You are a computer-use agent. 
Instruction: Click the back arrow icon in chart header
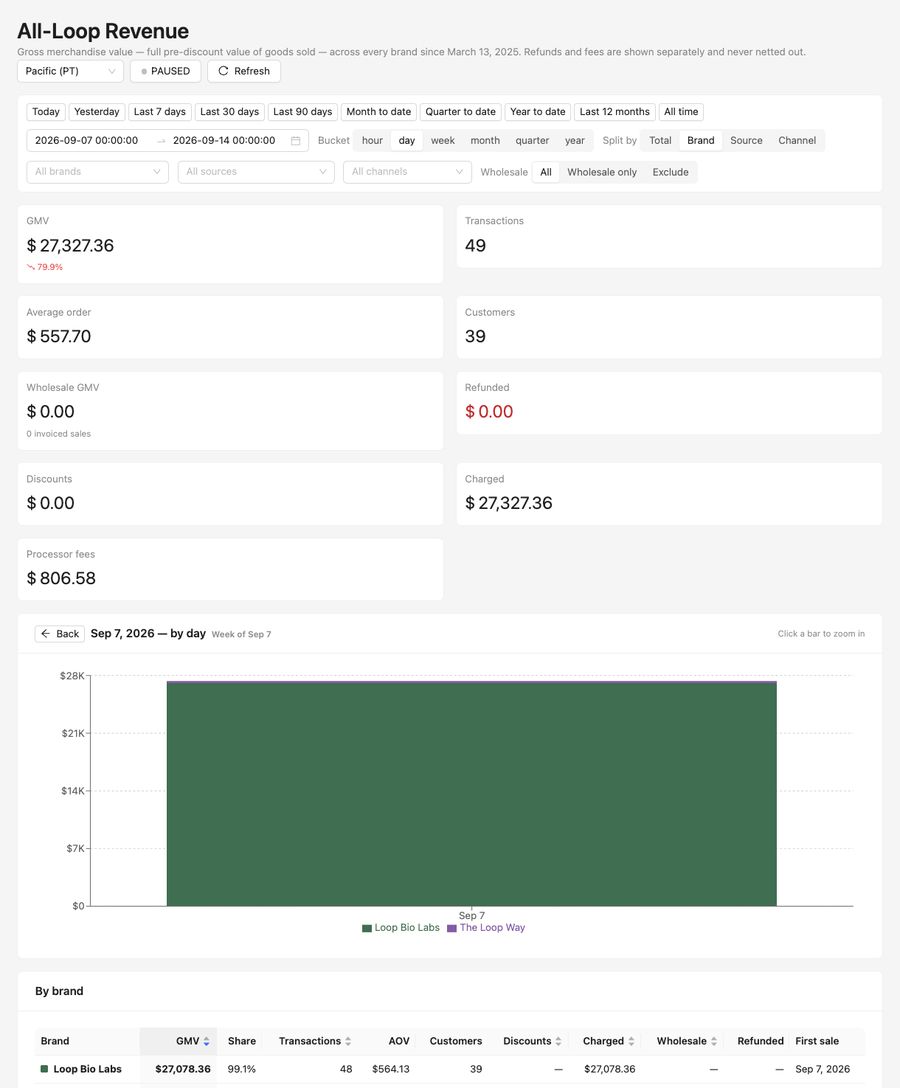tap(46, 634)
